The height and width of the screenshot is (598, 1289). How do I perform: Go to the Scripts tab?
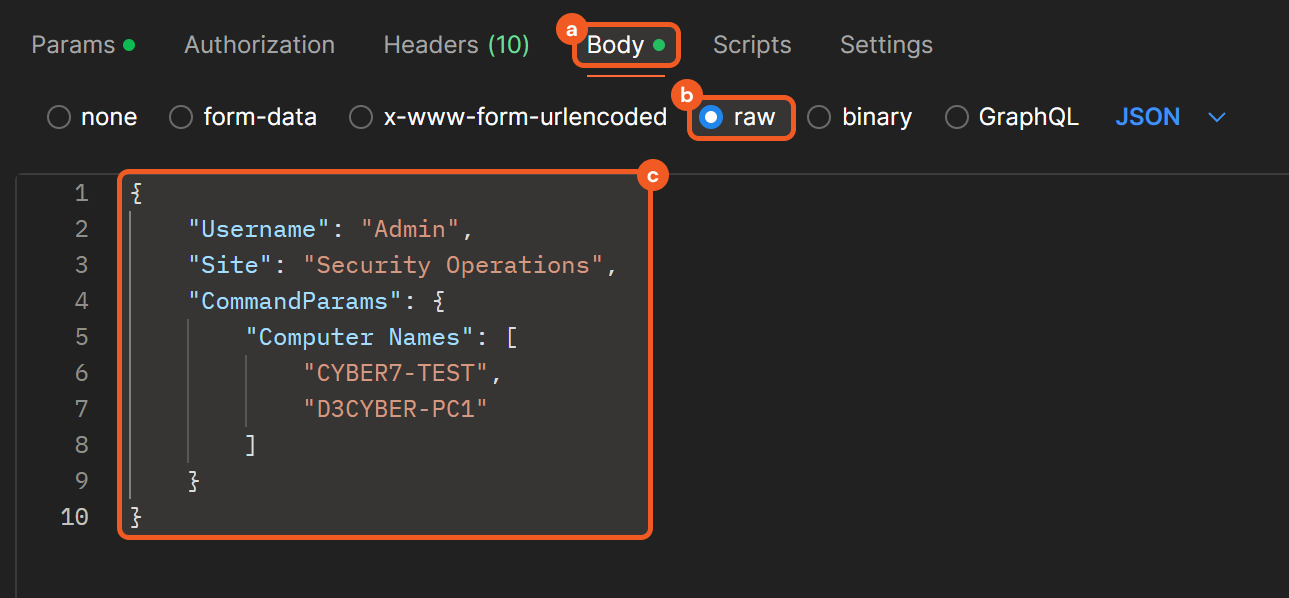(x=751, y=45)
